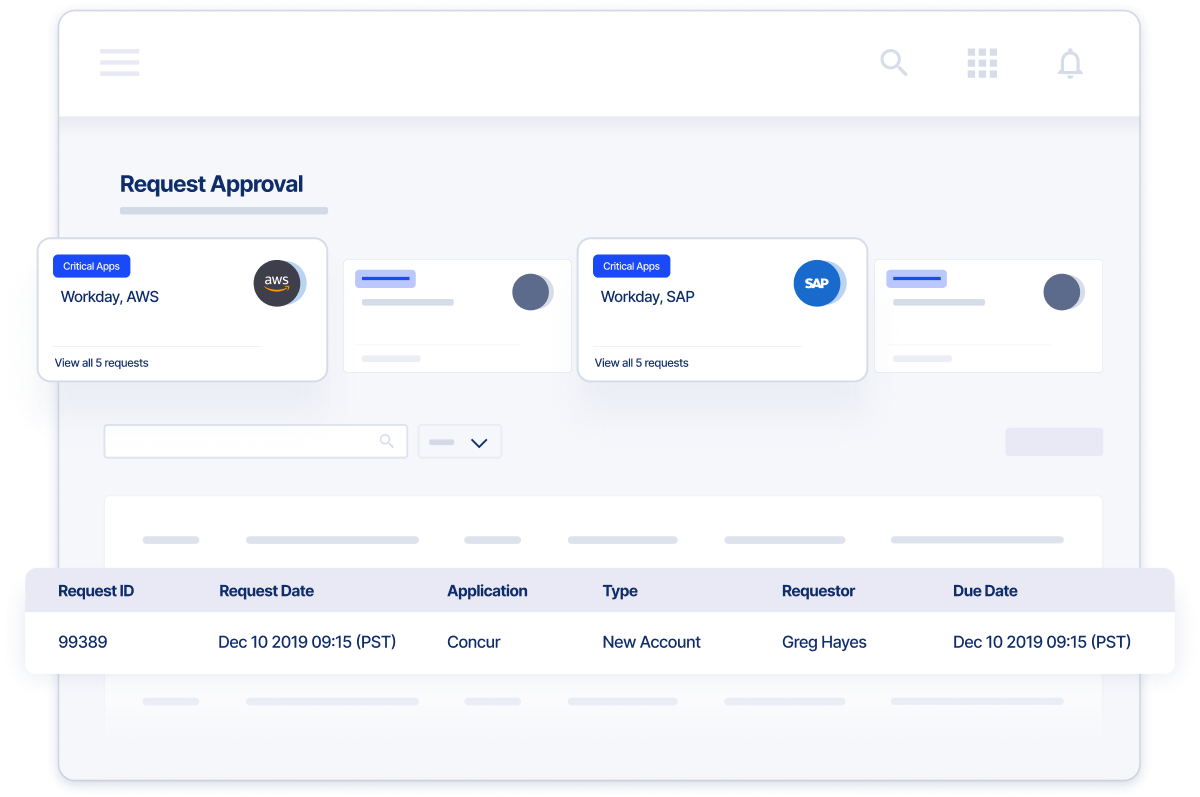Click Critical Apps badge on Workday, SAP card
The image size is (1200, 797).
(x=631, y=266)
